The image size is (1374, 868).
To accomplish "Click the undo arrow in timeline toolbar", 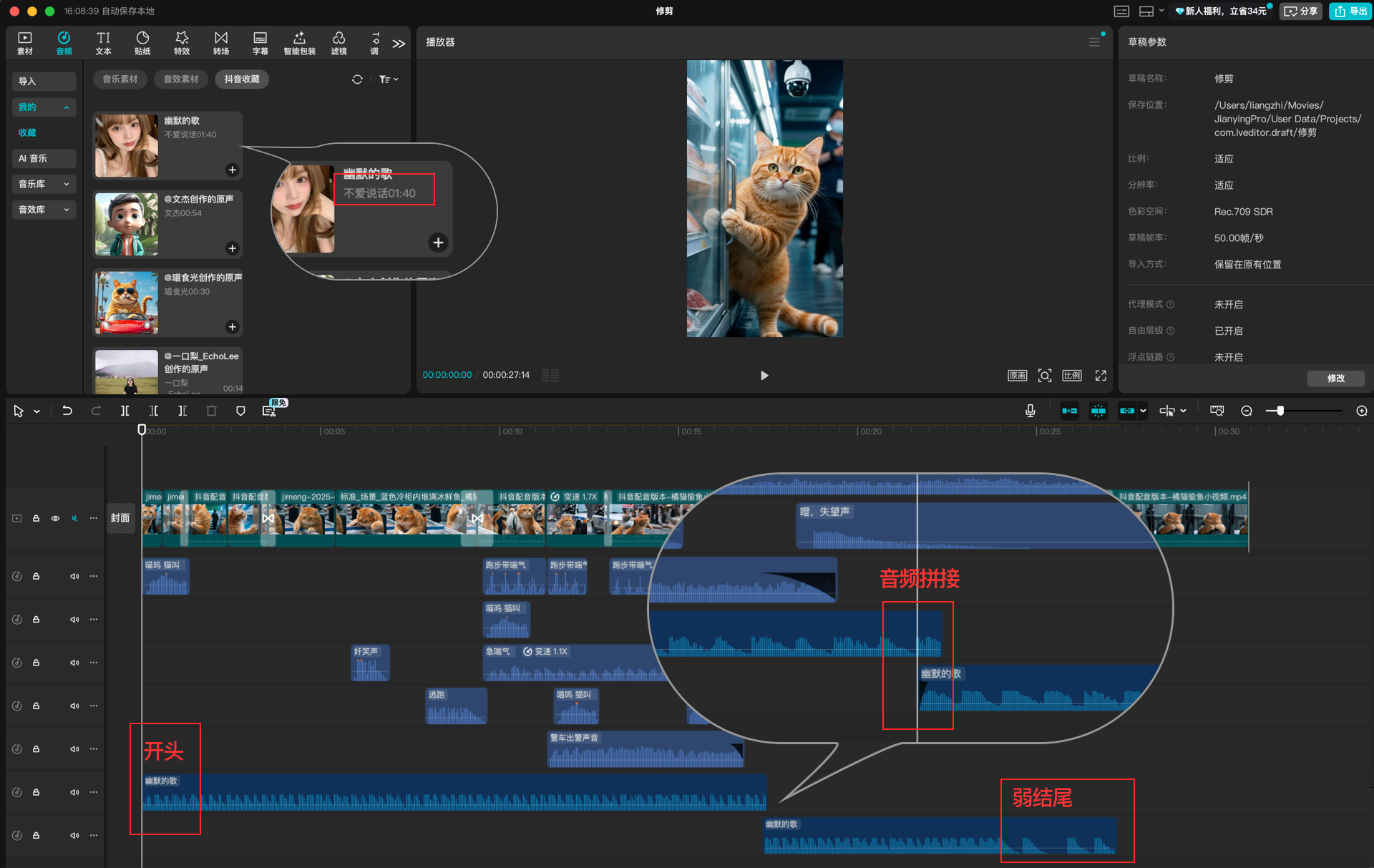I will coord(67,411).
